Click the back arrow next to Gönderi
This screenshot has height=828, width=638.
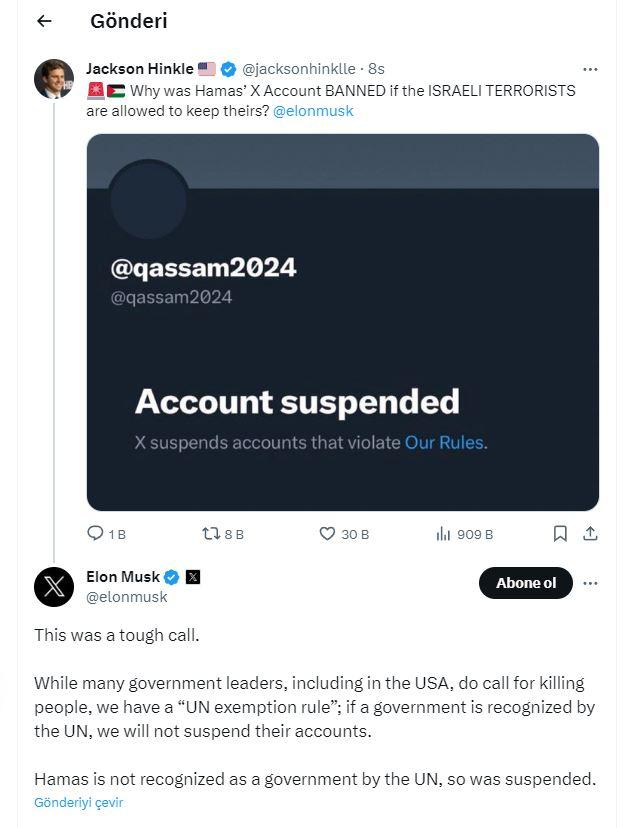[x=44, y=21]
